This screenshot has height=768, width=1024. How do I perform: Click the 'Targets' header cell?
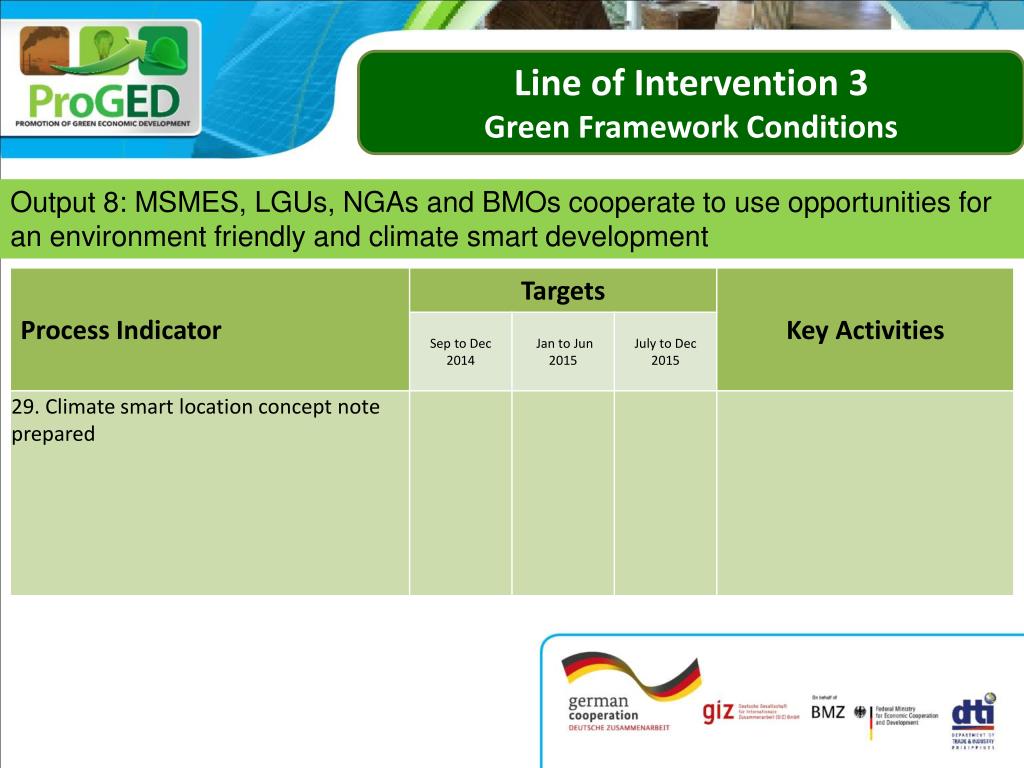563,291
